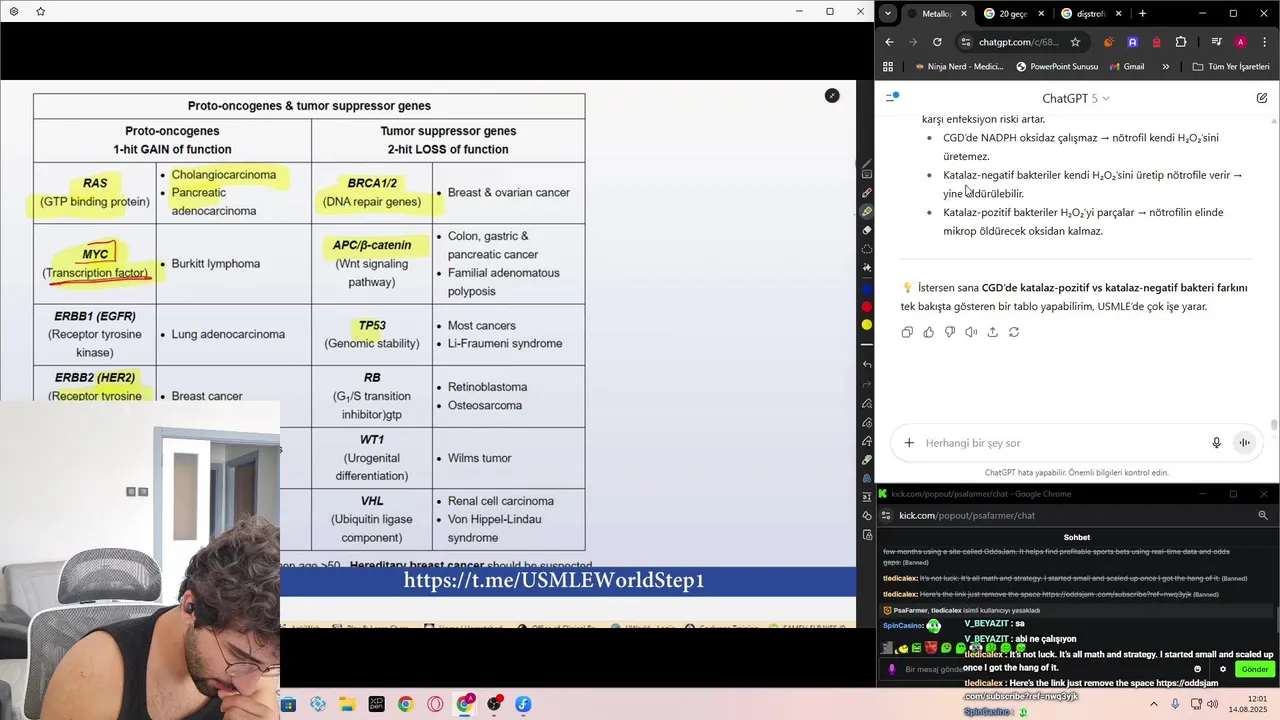Pick the green highlighter in the annotation toolbar
This screenshot has height=720, width=1280.
point(867,211)
